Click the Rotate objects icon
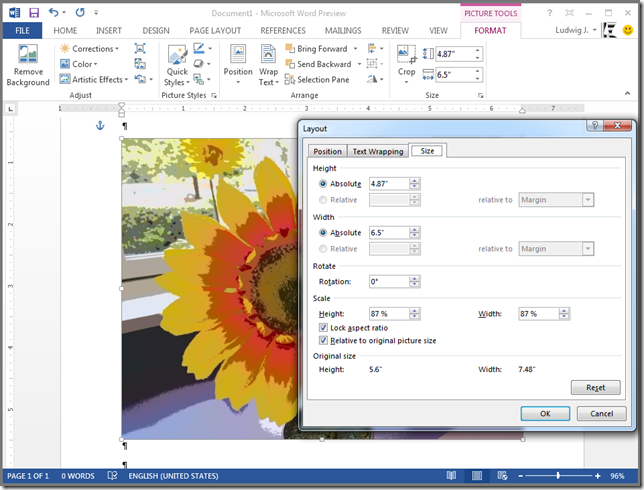Viewport: 644px width, 490px height. tap(372, 79)
